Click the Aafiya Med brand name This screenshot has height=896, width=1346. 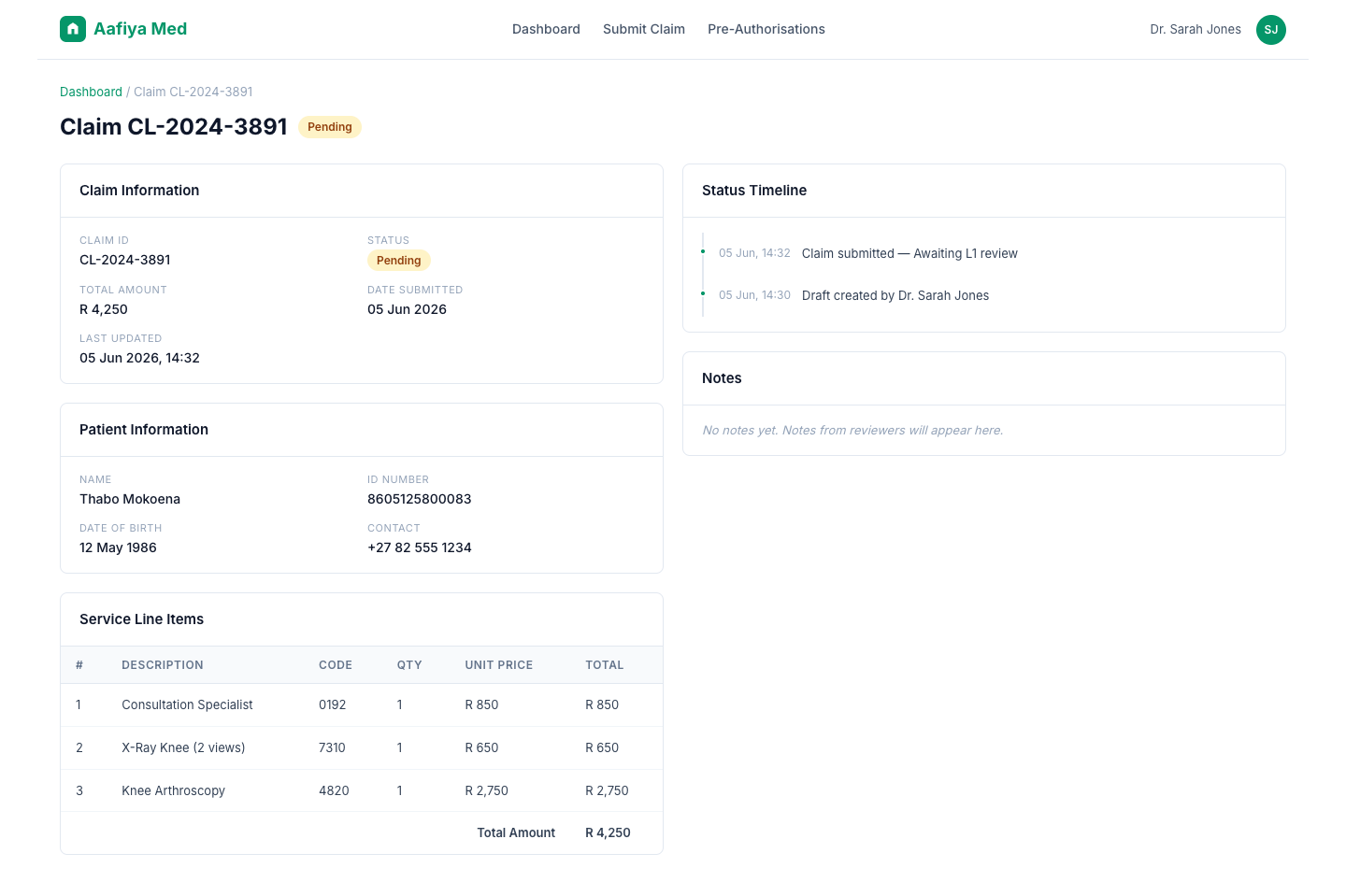tap(140, 29)
